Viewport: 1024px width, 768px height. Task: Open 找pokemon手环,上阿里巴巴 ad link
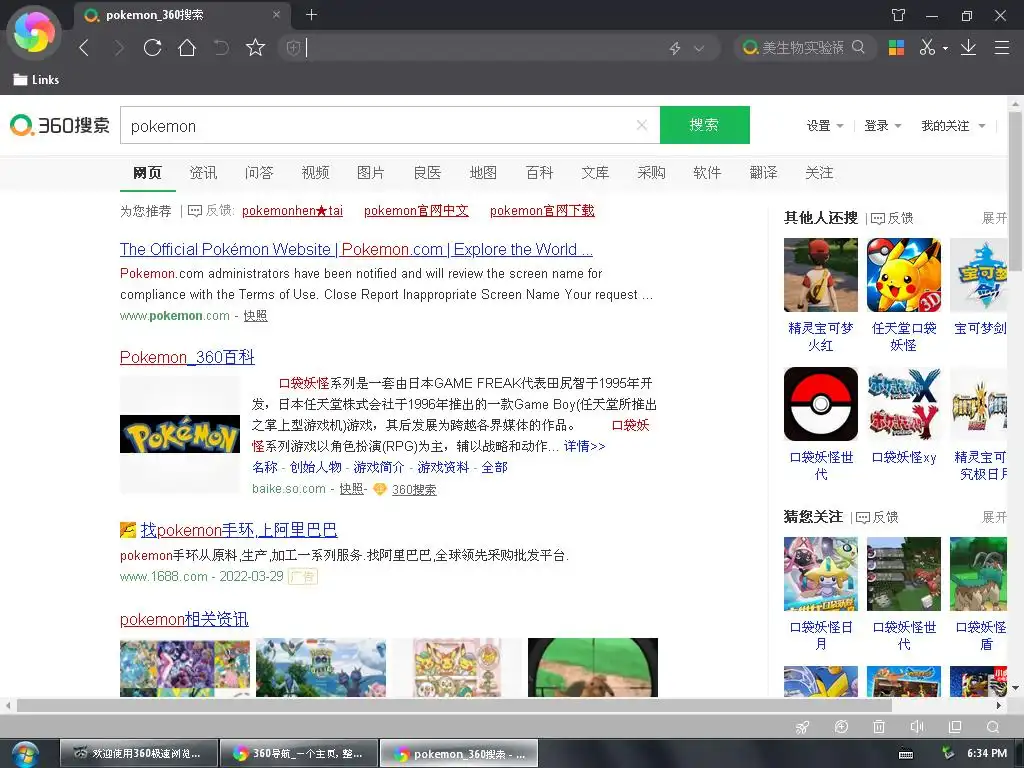(238, 530)
